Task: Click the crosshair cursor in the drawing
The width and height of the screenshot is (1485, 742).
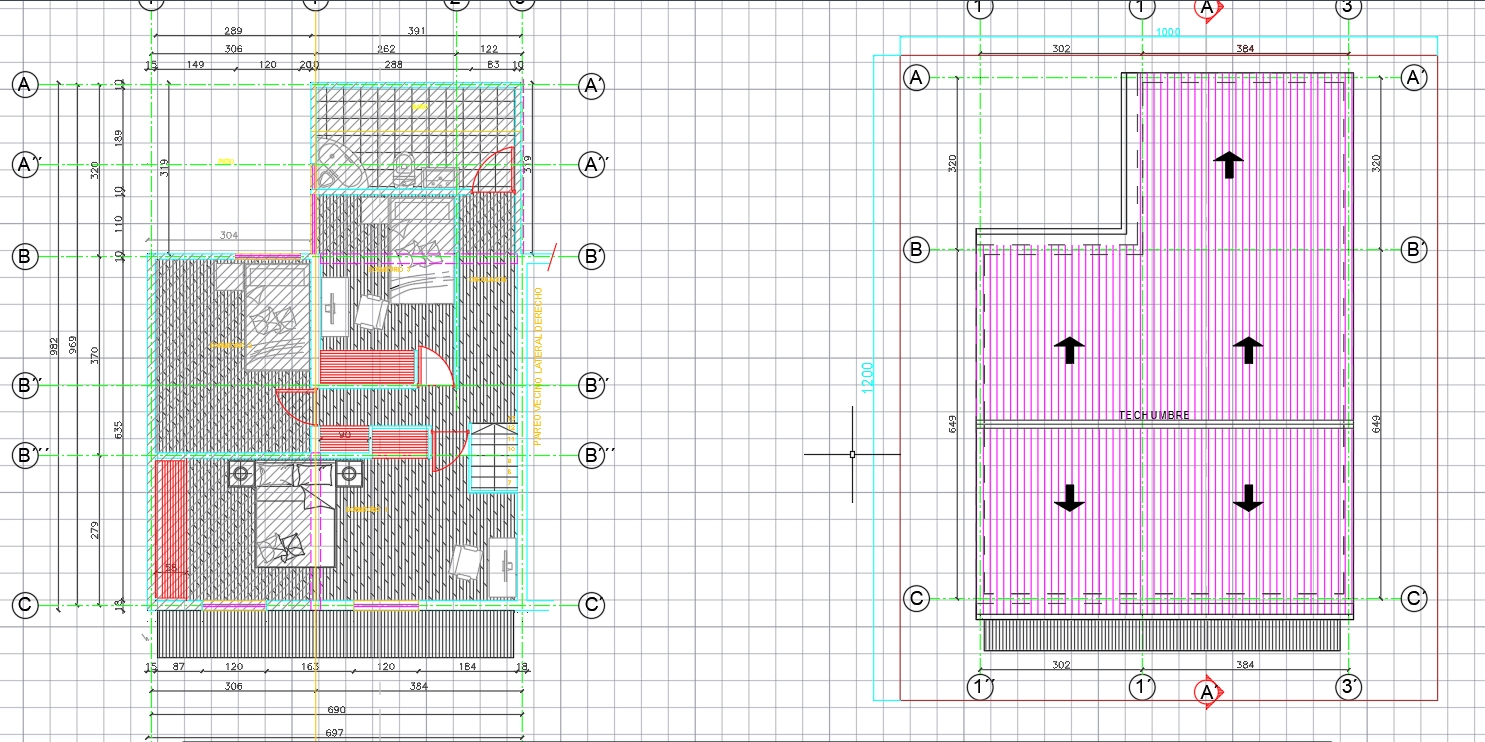Action: click(x=851, y=454)
